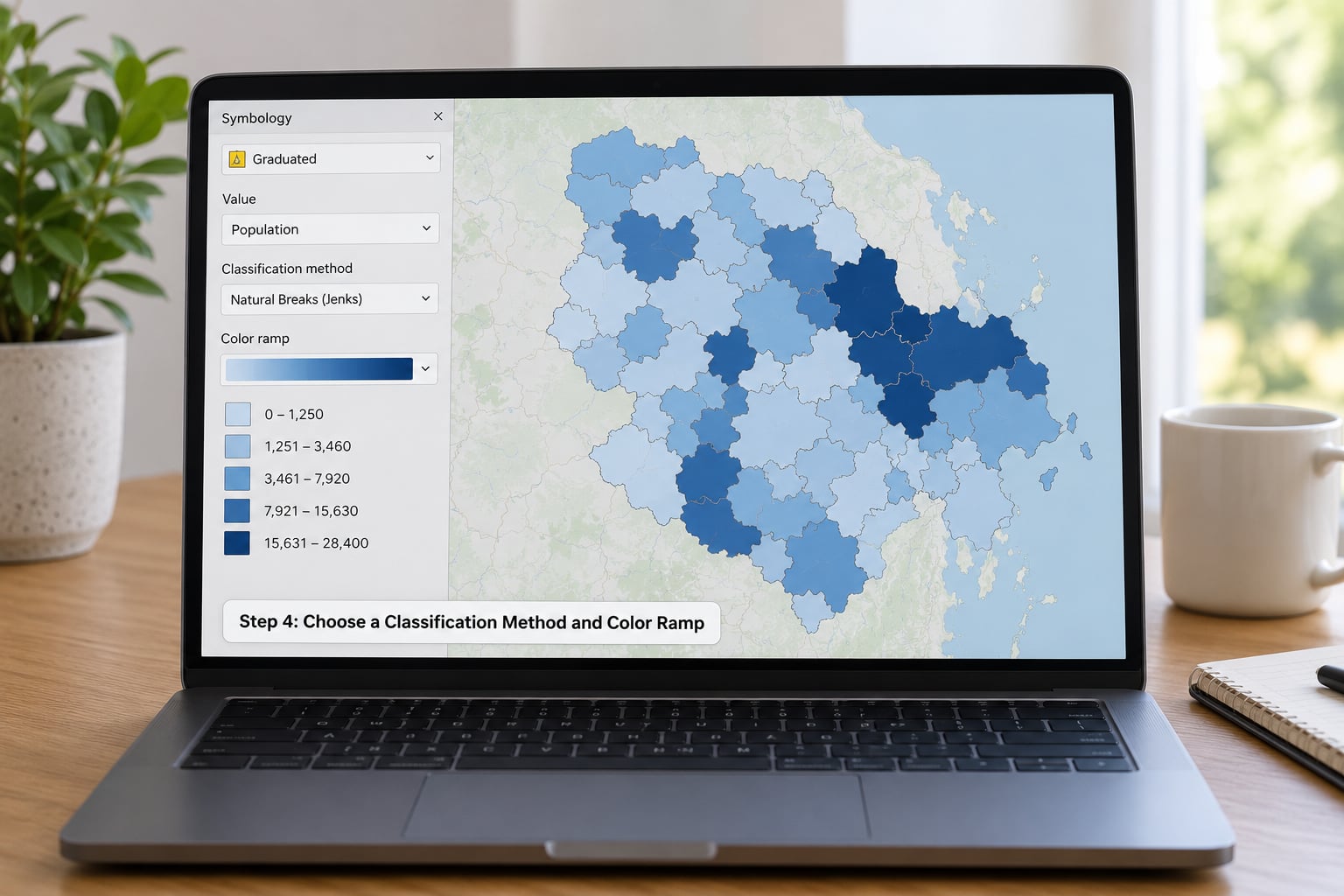Click the "3,461 – 7,920" range label
Screen dimensions: 1344x896
307,479
